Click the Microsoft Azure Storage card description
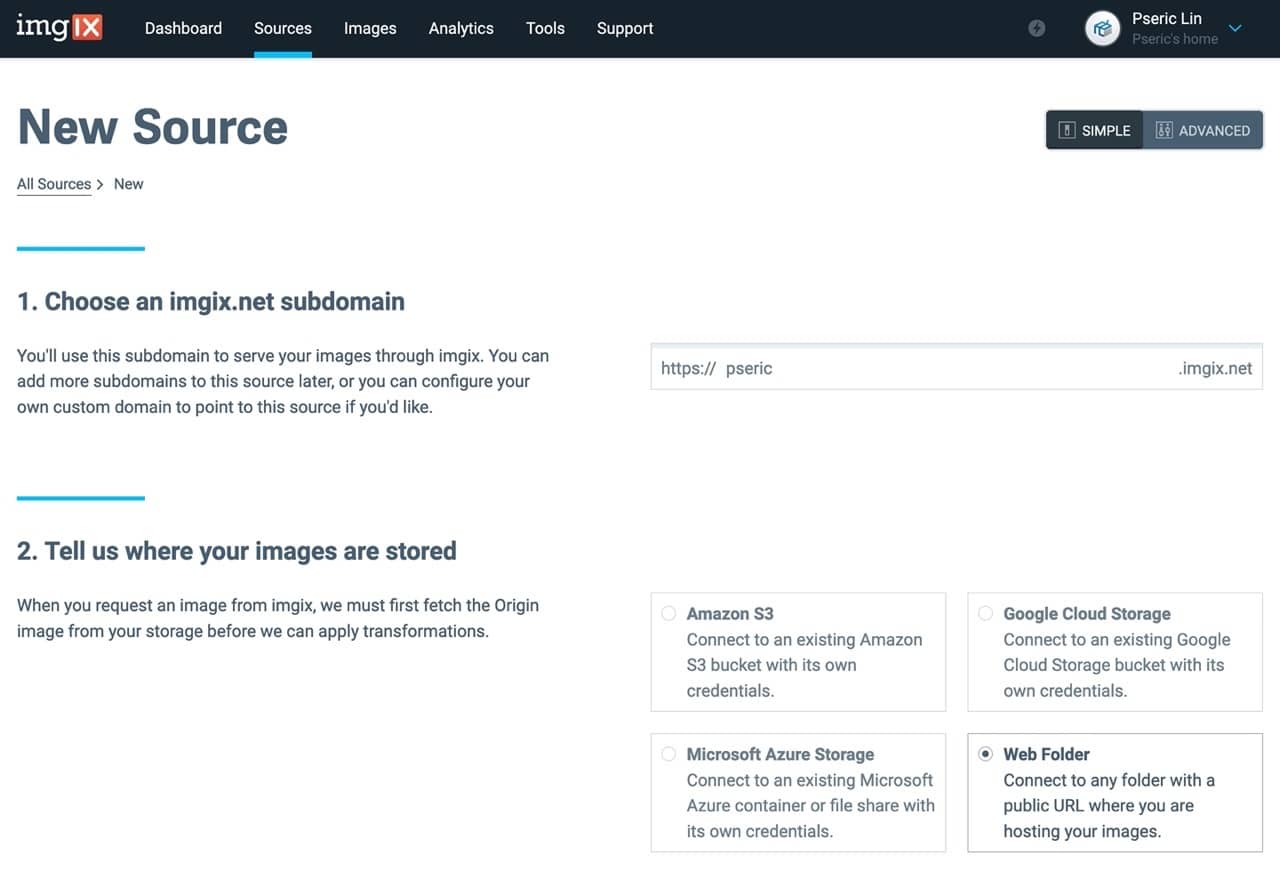The image size is (1280, 872). tap(811, 805)
